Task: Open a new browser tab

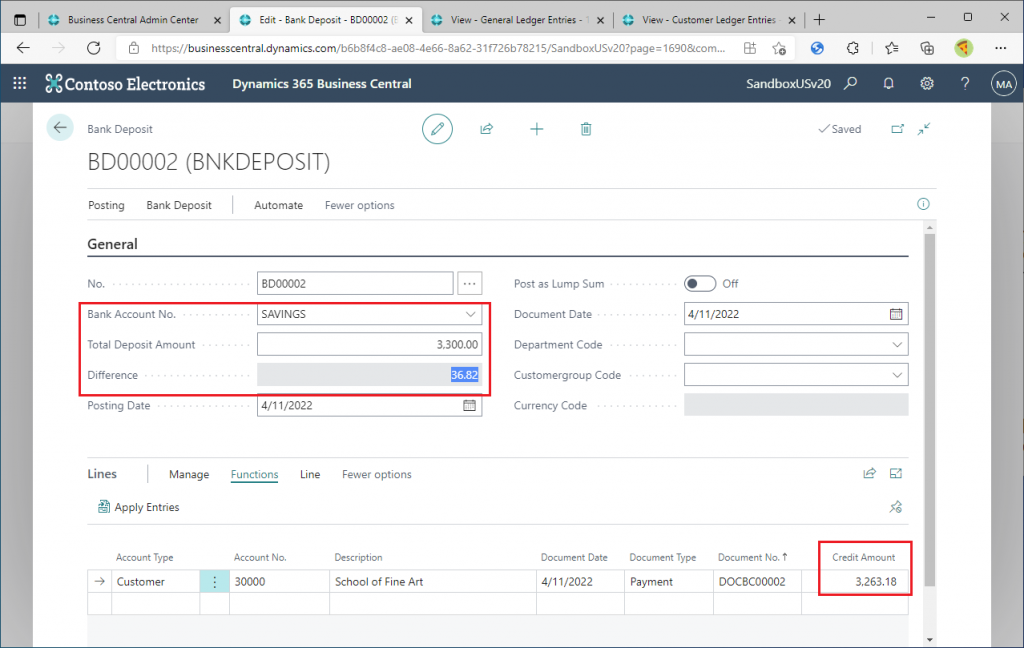Action: point(819,20)
